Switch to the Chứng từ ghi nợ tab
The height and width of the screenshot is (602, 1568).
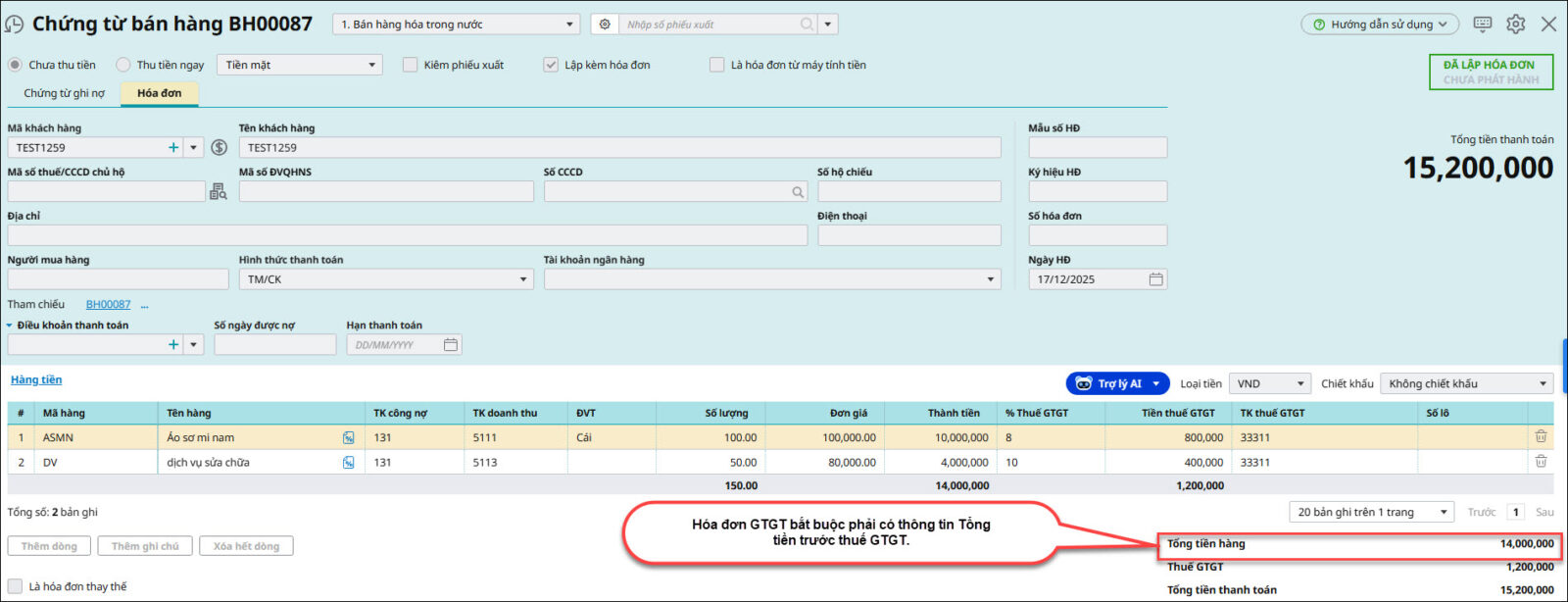click(x=64, y=93)
